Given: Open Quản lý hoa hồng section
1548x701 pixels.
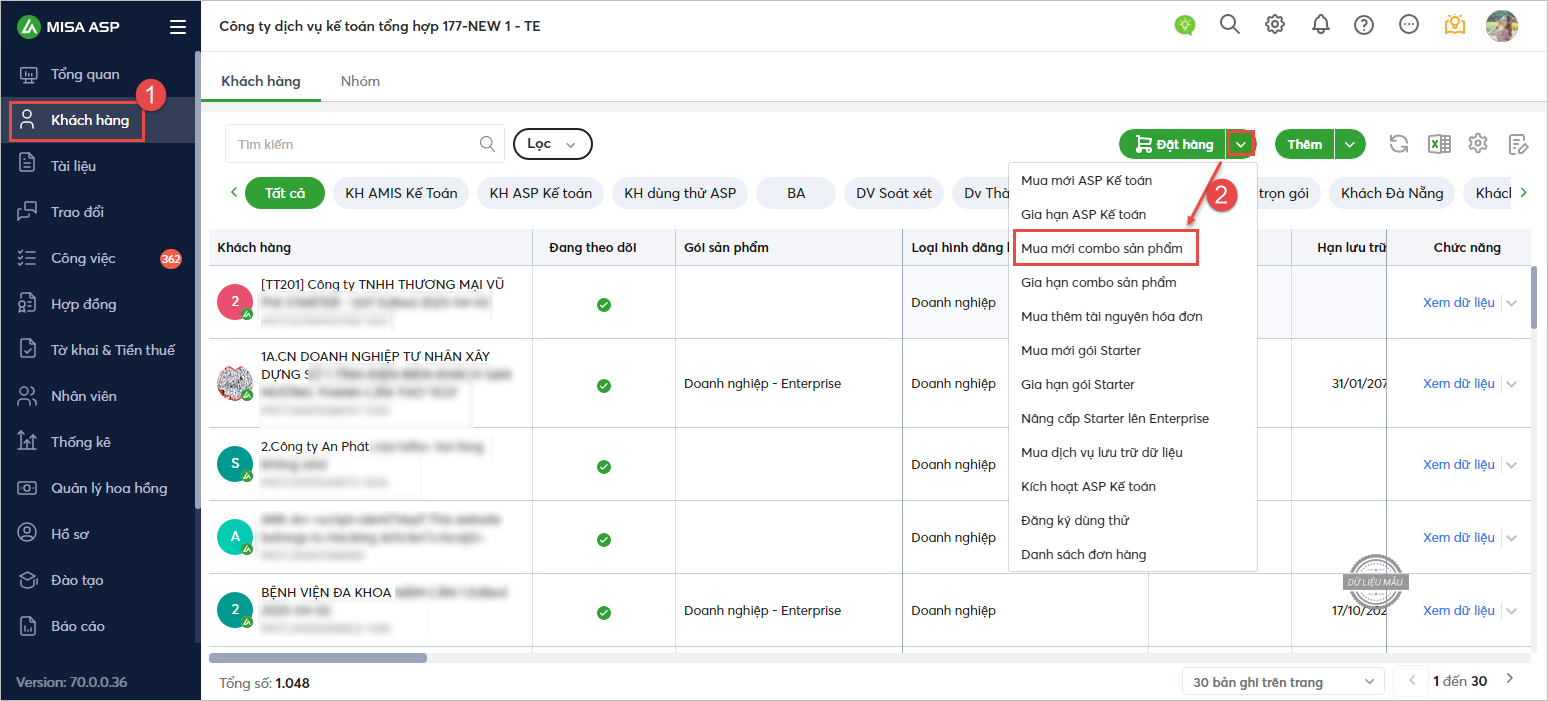Looking at the screenshot, I should click(x=109, y=488).
